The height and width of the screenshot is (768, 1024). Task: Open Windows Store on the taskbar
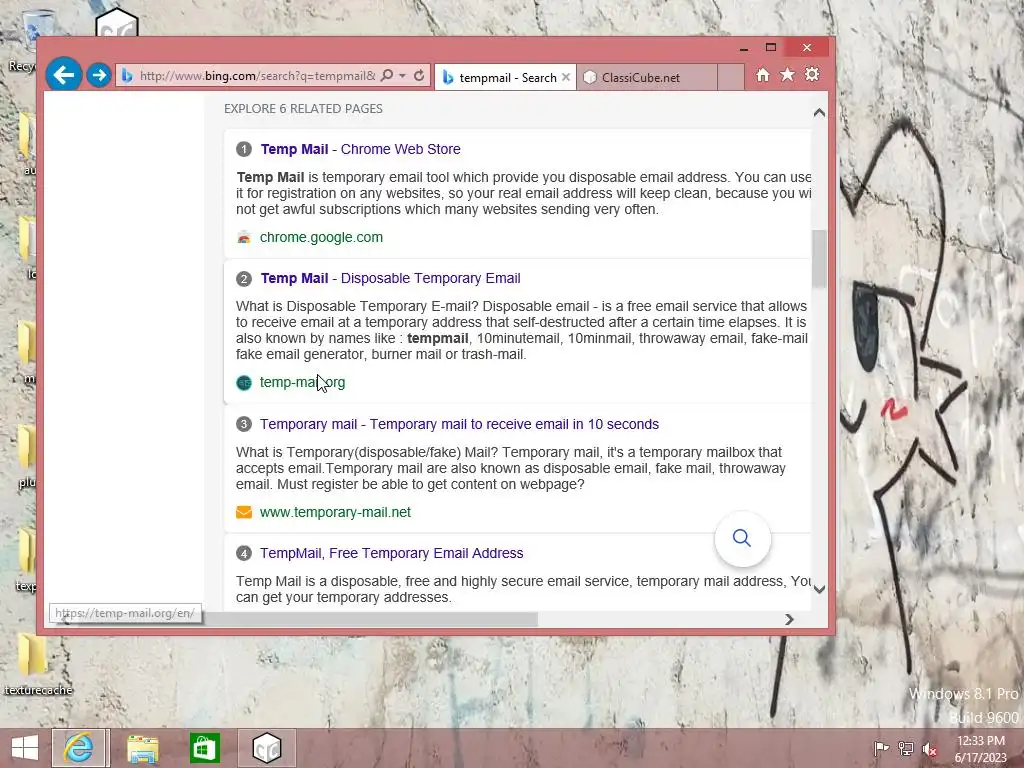(x=204, y=748)
